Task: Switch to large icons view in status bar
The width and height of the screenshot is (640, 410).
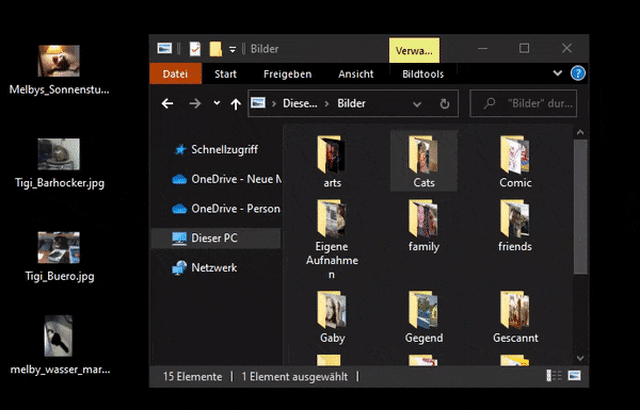Action: tap(572, 376)
